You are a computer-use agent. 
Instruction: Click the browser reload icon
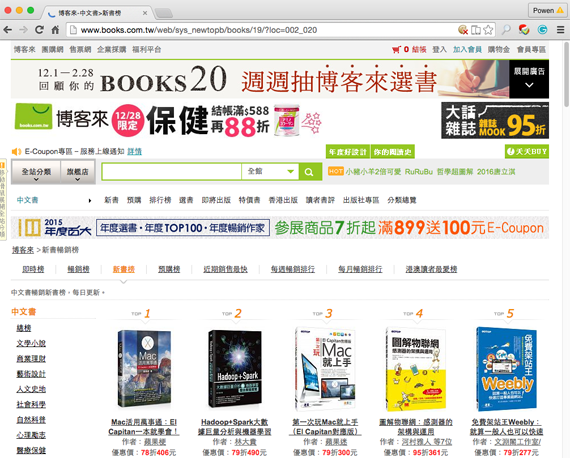coord(39,30)
